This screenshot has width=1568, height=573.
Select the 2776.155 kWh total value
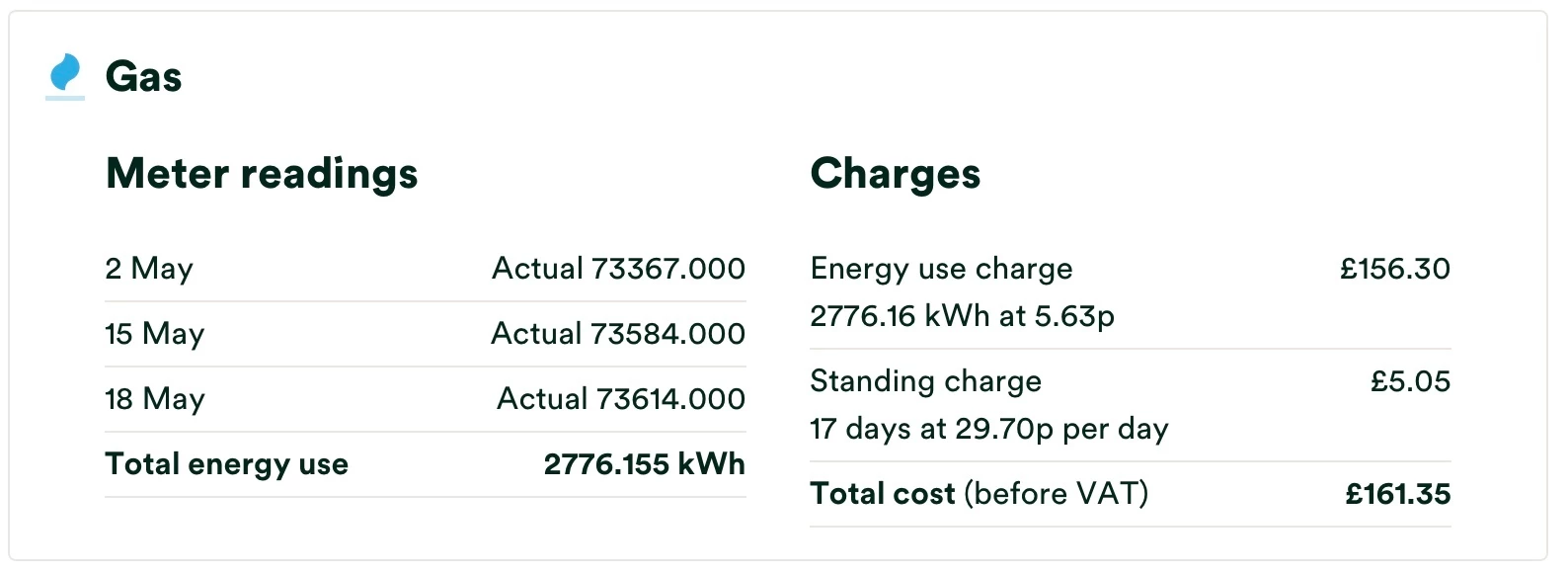645,464
